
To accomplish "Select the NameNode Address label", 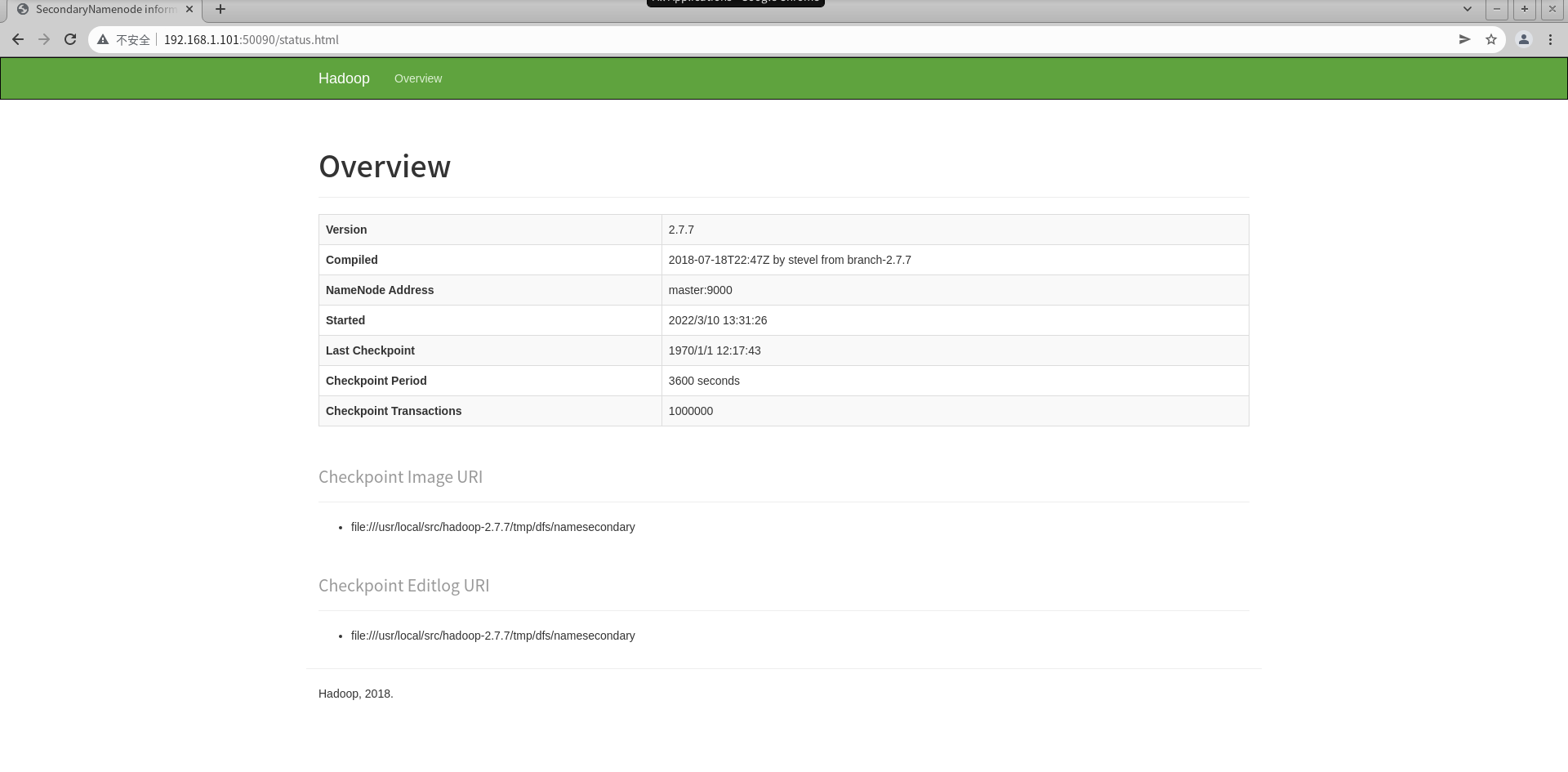I will click(380, 290).
